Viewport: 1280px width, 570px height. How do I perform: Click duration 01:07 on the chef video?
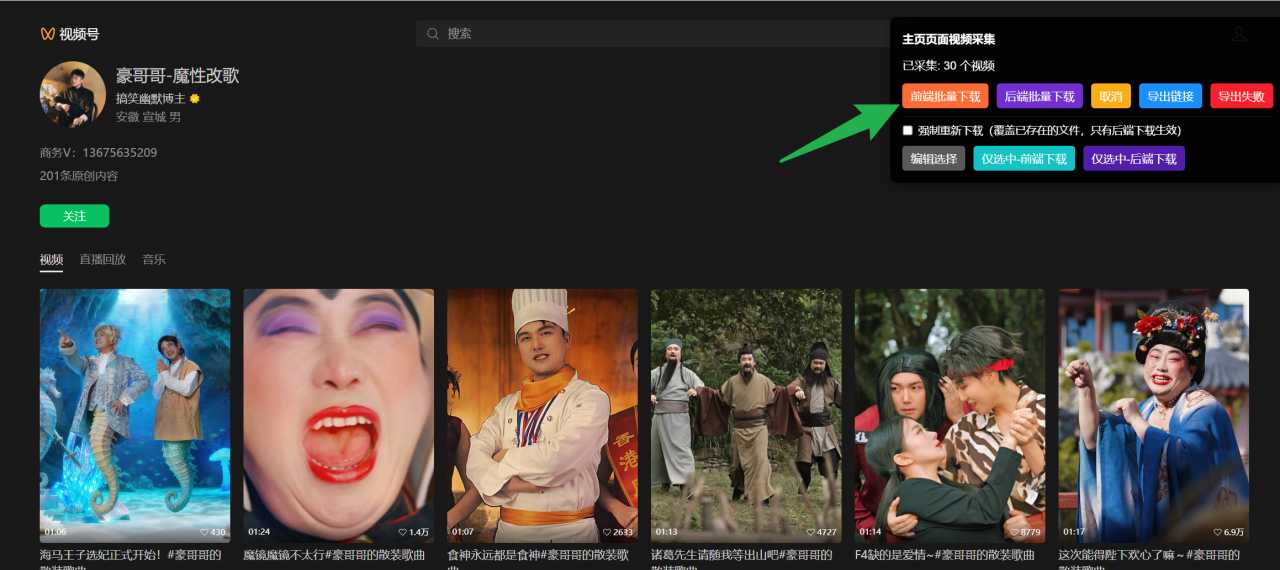coord(463,532)
